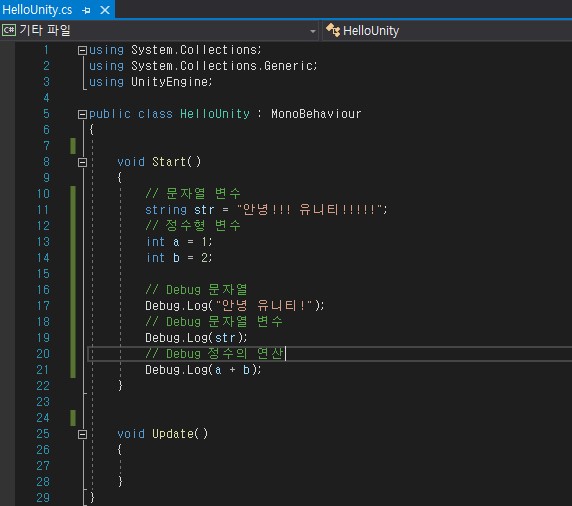Click the comment '// Debug 정수의 연산'
The width and height of the screenshot is (572, 506).
214,354
